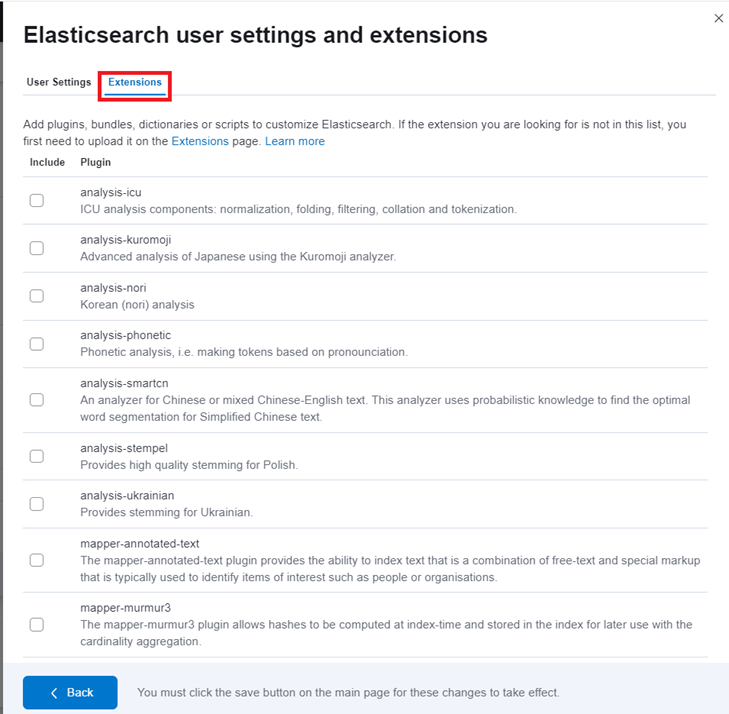Viewport: 729px width, 714px height.
Task: Include the mapper-murmur3 plugin
Action: click(x=37, y=624)
